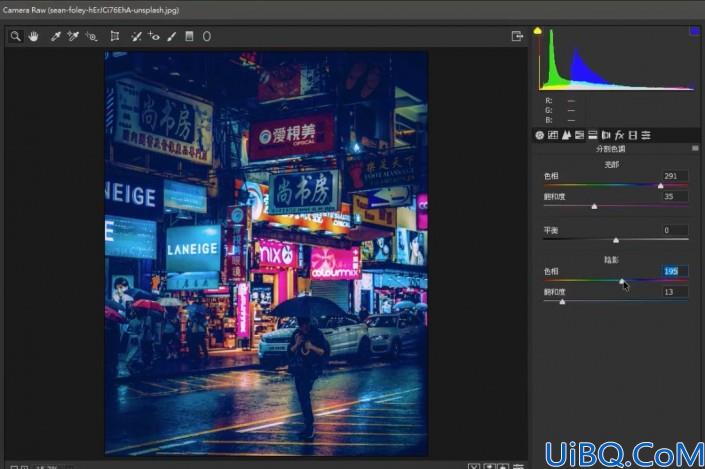Click the Shadows saturation value field 13
This screenshot has height=469, width=705.
coord(674,292)
